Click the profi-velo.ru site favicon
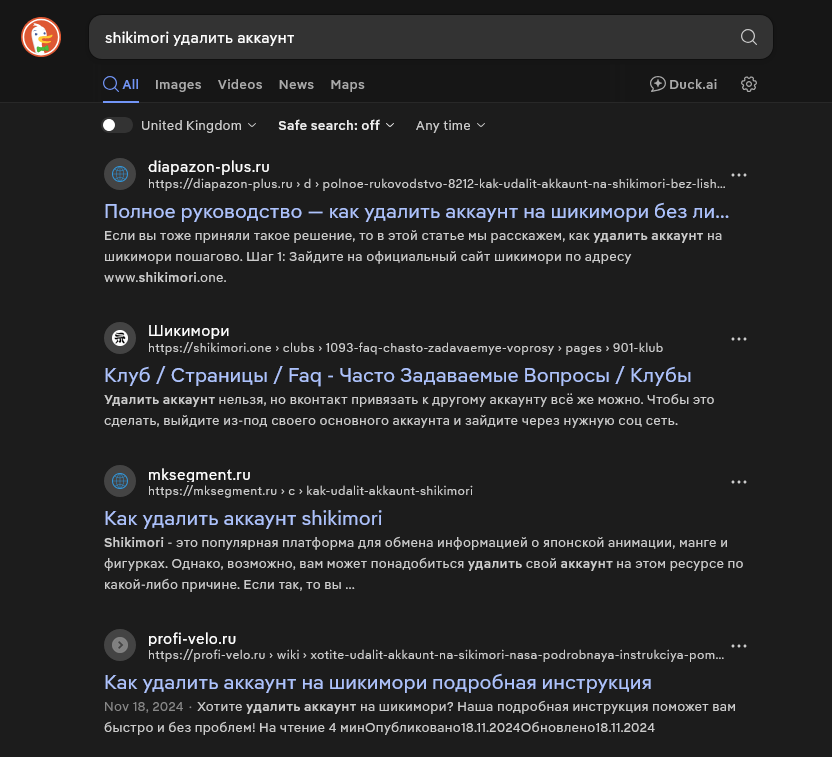 (x=120, y=645)
